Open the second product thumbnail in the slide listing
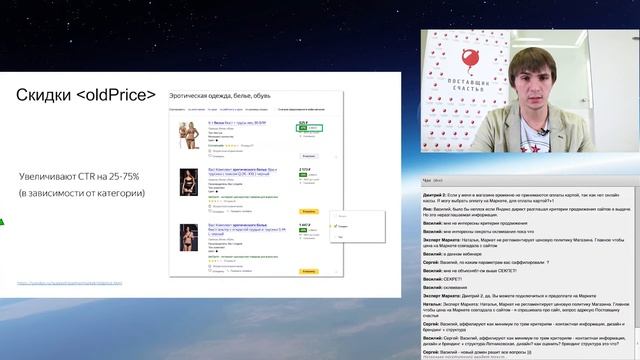Screen dimensions: 640x360 (189, 182)
